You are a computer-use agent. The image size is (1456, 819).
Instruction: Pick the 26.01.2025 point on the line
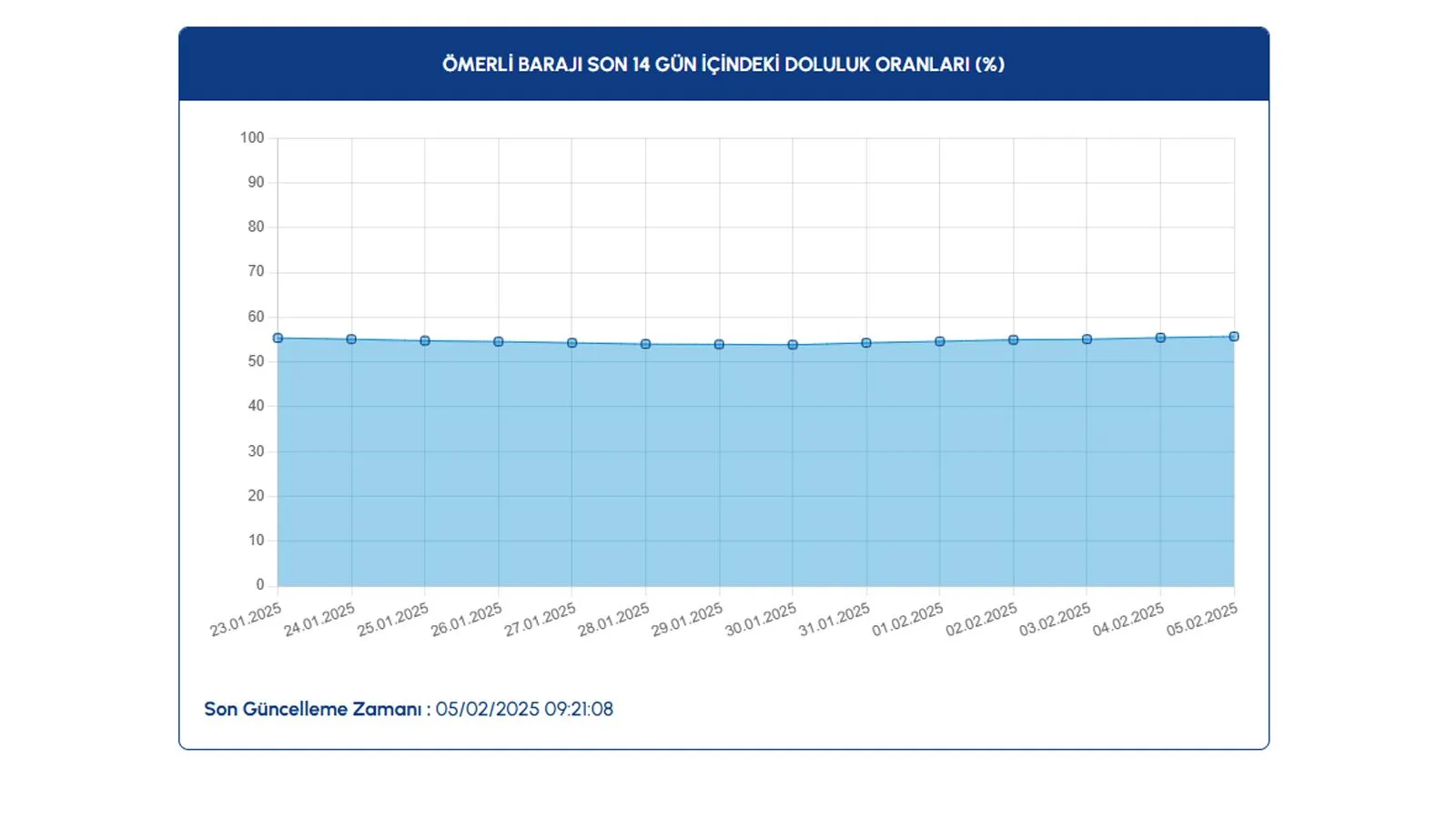(x=499, y=342)
